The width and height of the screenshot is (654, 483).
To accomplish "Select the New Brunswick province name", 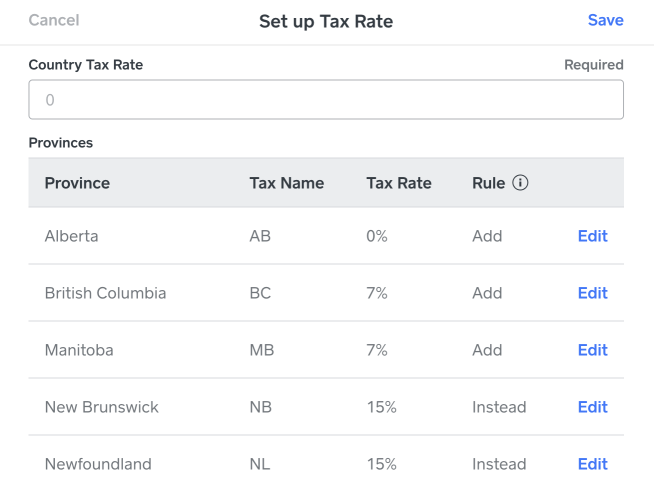I will pyautogui.click(x=101, y=407).
